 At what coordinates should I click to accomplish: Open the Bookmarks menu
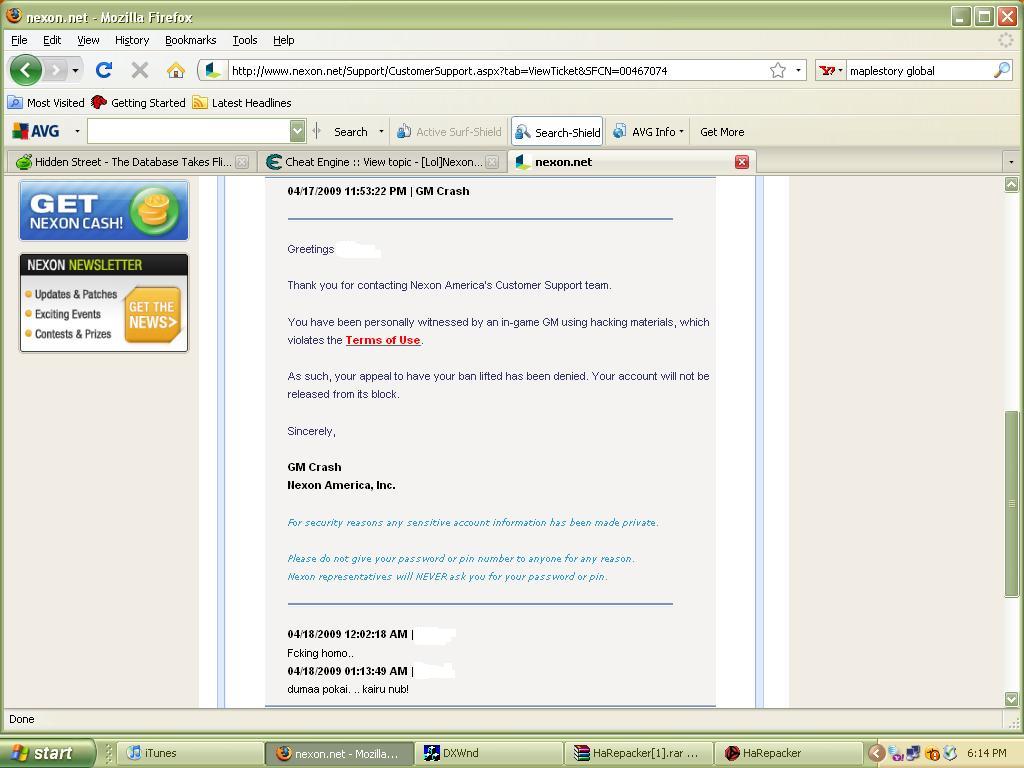coord(190,40)
